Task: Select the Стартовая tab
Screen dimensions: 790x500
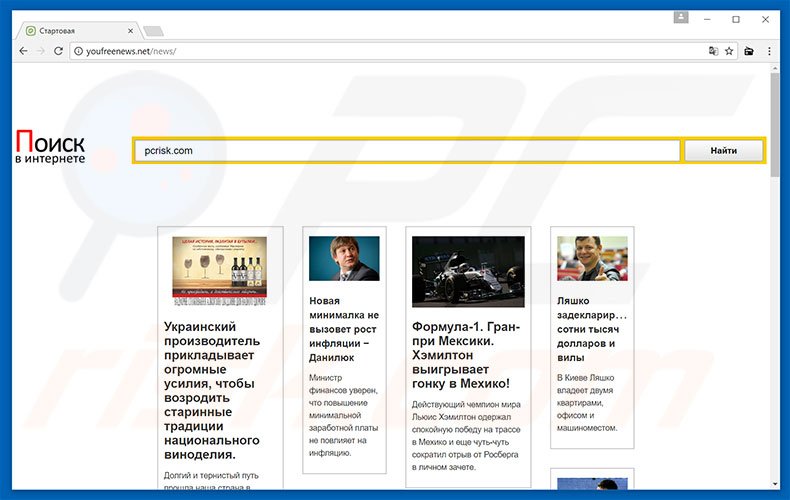Action: click(78, 31)
